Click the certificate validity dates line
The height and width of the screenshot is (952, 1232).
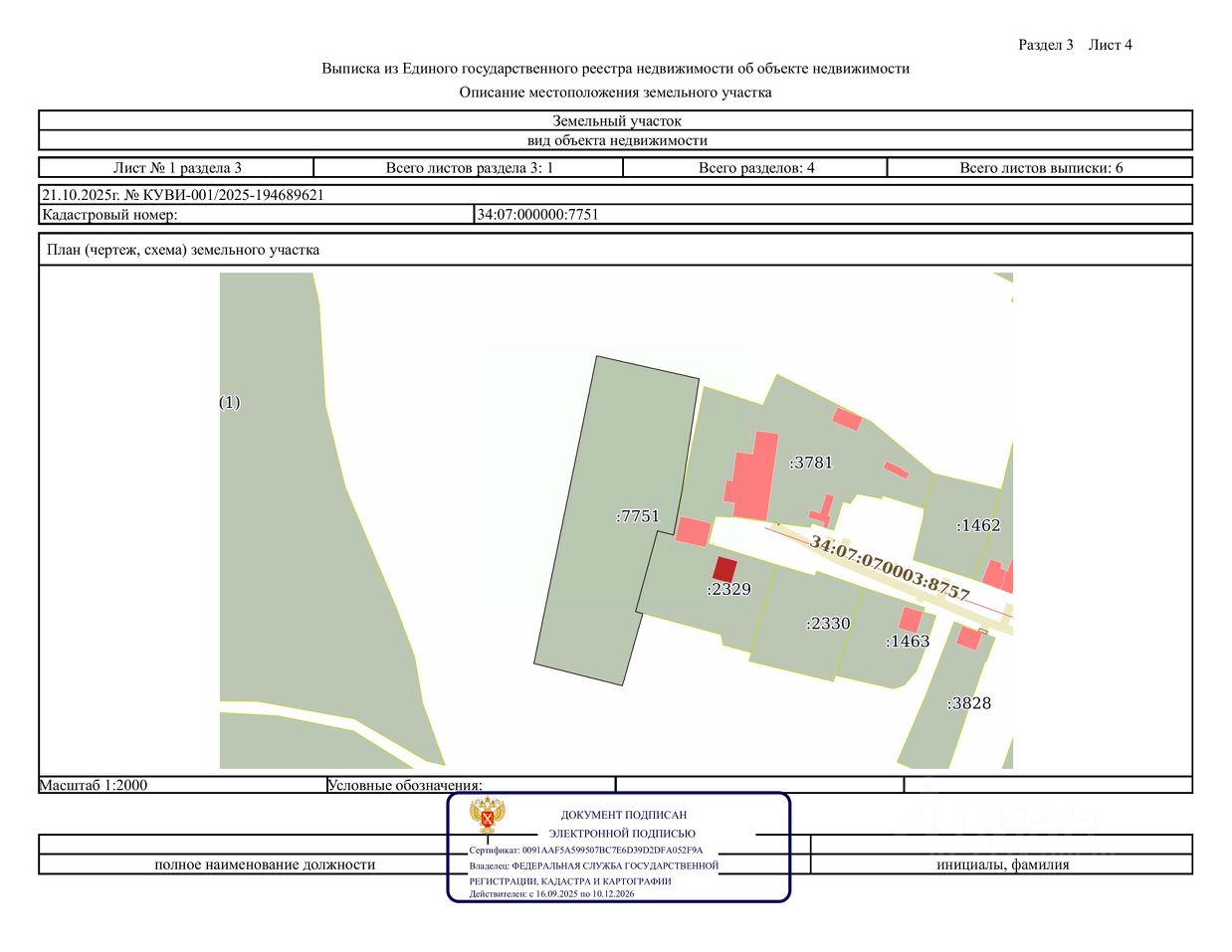click(552, 893)
